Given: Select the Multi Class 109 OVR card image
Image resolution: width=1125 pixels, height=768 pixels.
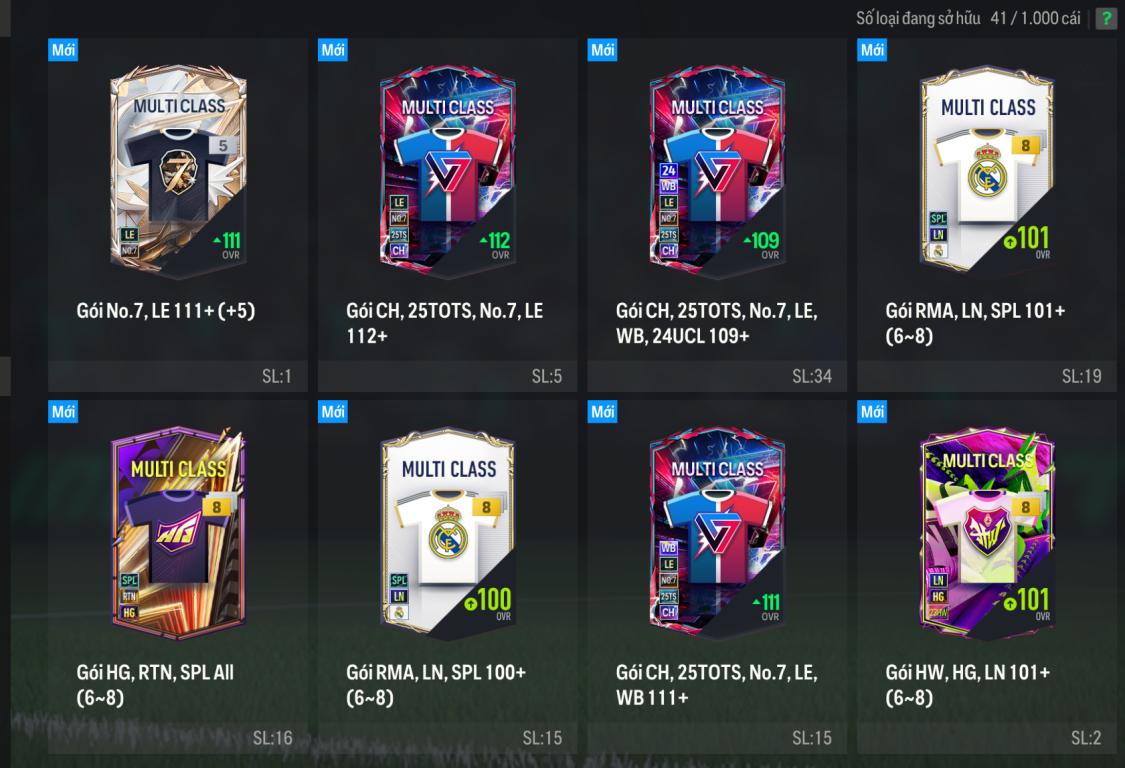Looking at the screenshot, I should pos(717,172).
